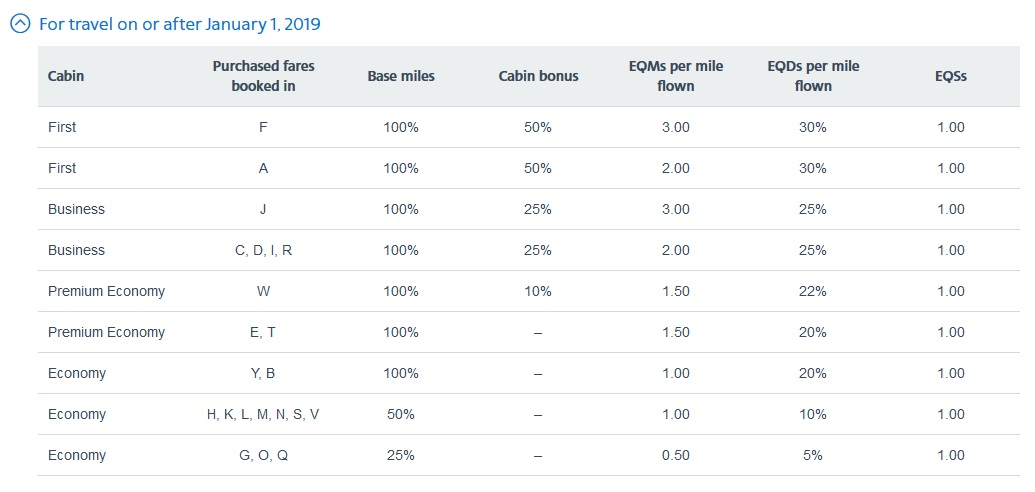The height and width of the screenshot is (492, 1035).
Task: Select the 'EQSs' column header
Action: (951, 76)
